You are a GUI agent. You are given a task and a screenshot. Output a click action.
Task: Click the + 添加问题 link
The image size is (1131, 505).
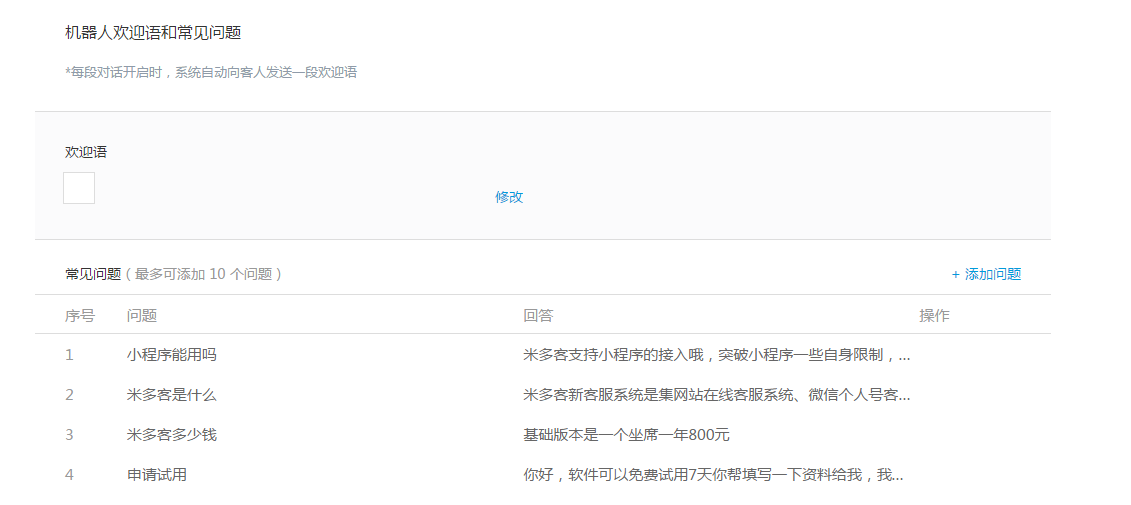[x=986, y=274]
